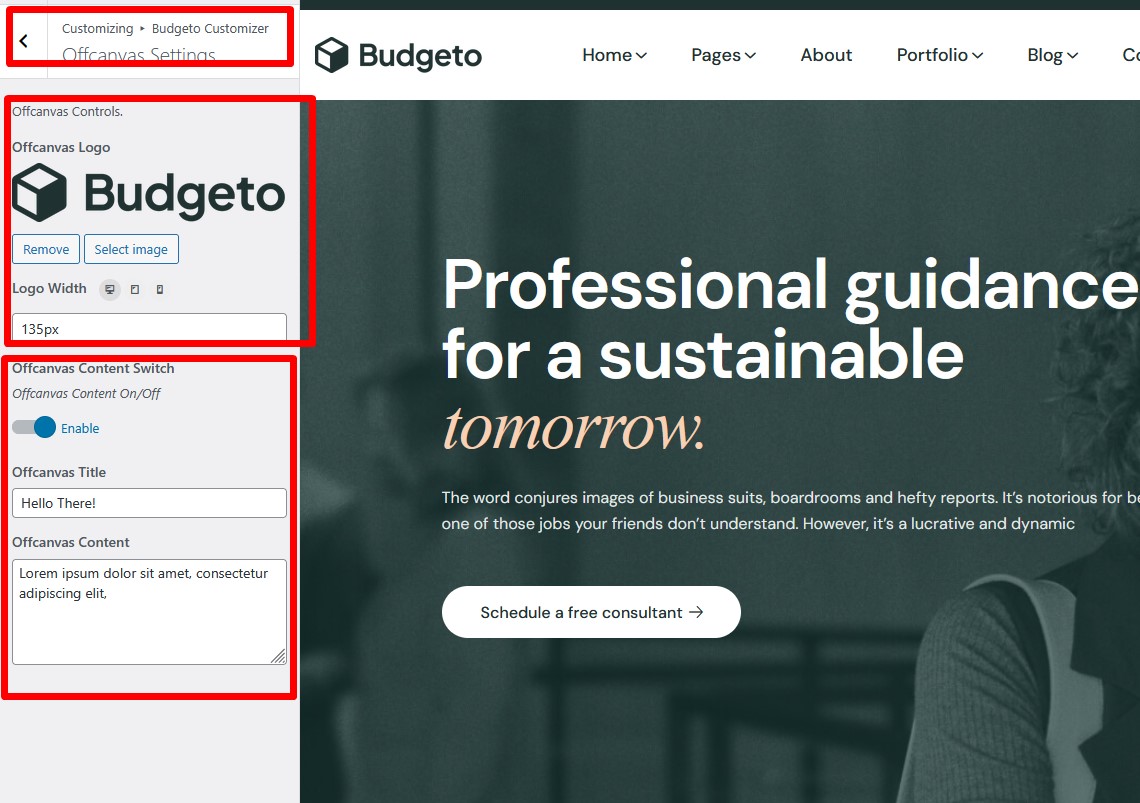Click the back arrow in customizer header
The image size is (1140, 803).
(x=24, y=41)
